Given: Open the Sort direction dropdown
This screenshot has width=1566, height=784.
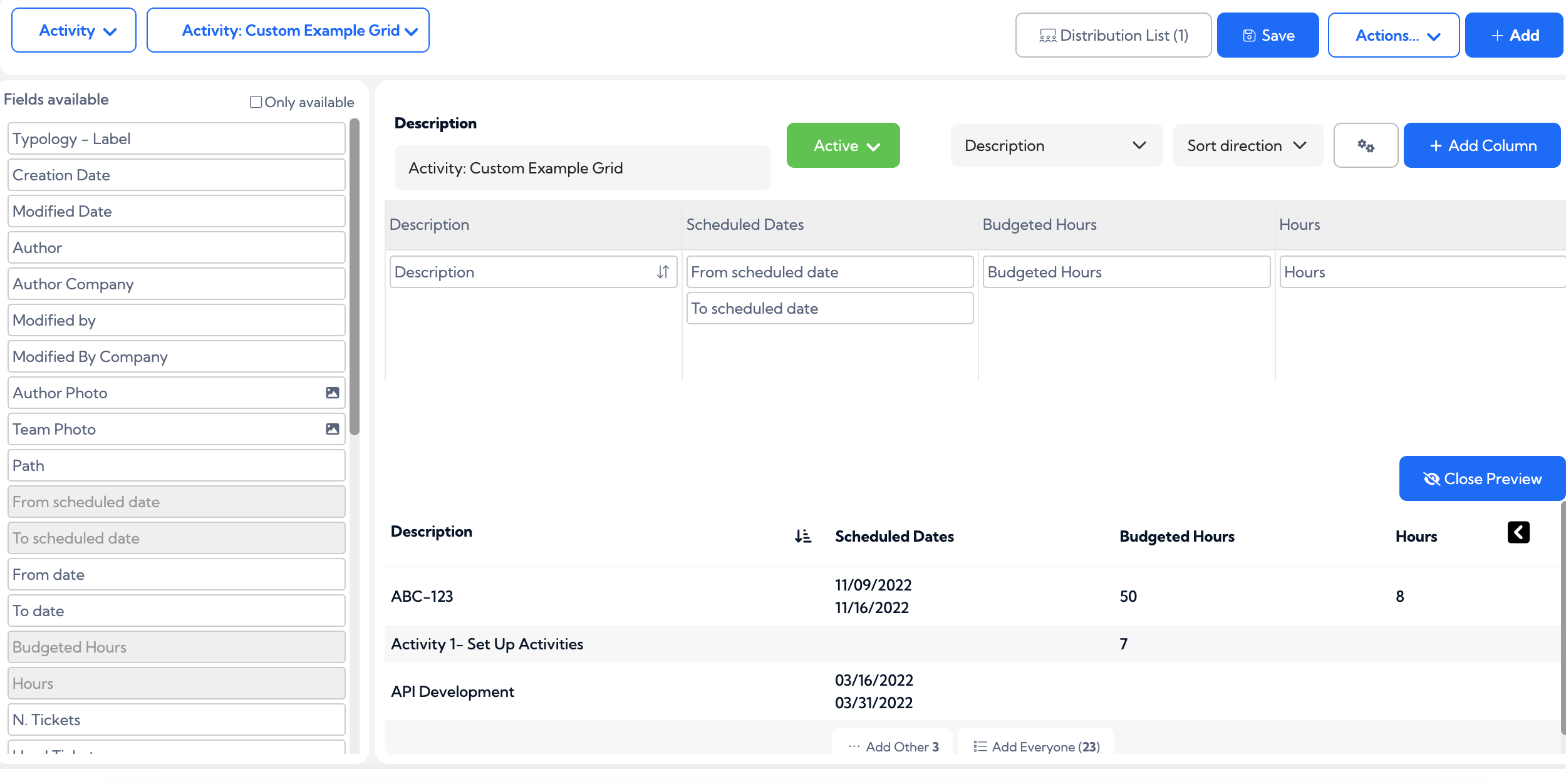Looking at the screenshot, I should point(1247,145).
